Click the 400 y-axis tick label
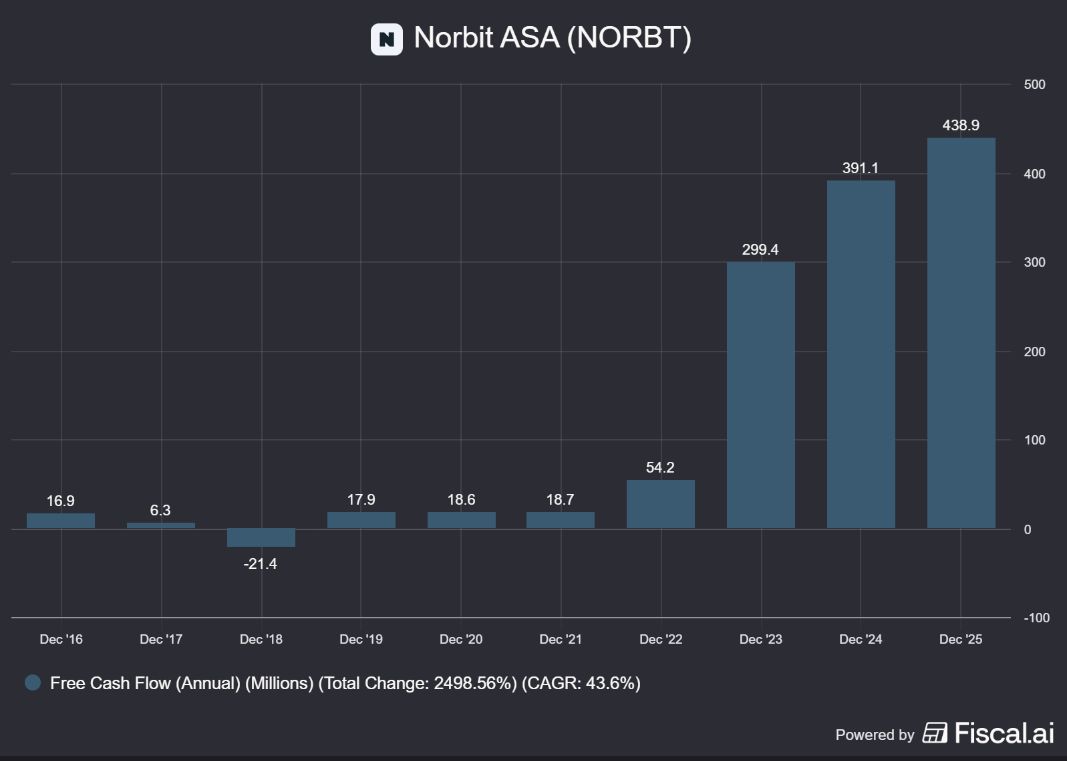The width and height of the screenshot is (1067, 761). (1034, 174)
